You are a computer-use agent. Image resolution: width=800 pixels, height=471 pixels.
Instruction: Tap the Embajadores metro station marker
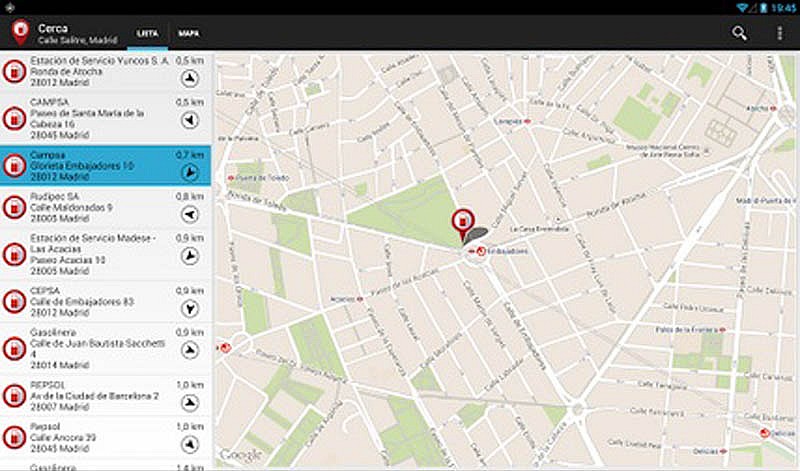click(480, 251)
